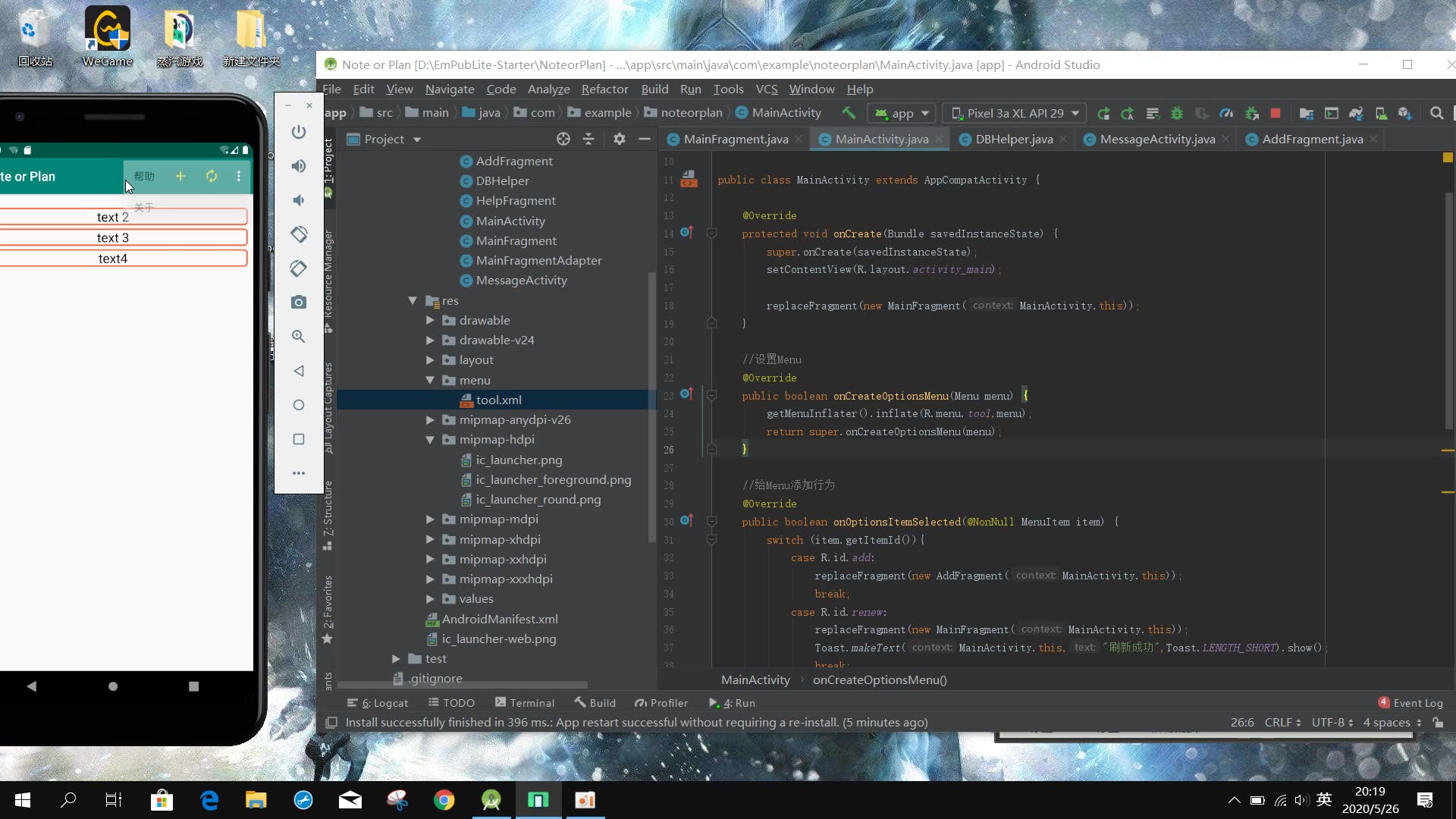Toggle file read-only lock in status bar
This screenshot has height=819, width=1456.
point(1438,723)
